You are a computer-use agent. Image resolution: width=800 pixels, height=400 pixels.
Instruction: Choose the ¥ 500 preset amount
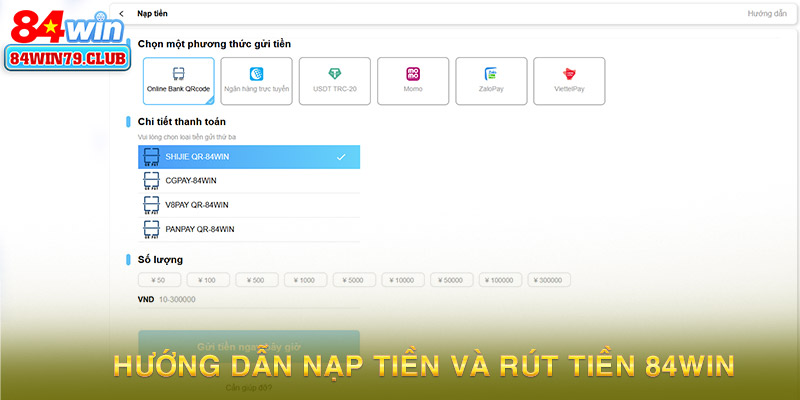(x=257, y=280)
